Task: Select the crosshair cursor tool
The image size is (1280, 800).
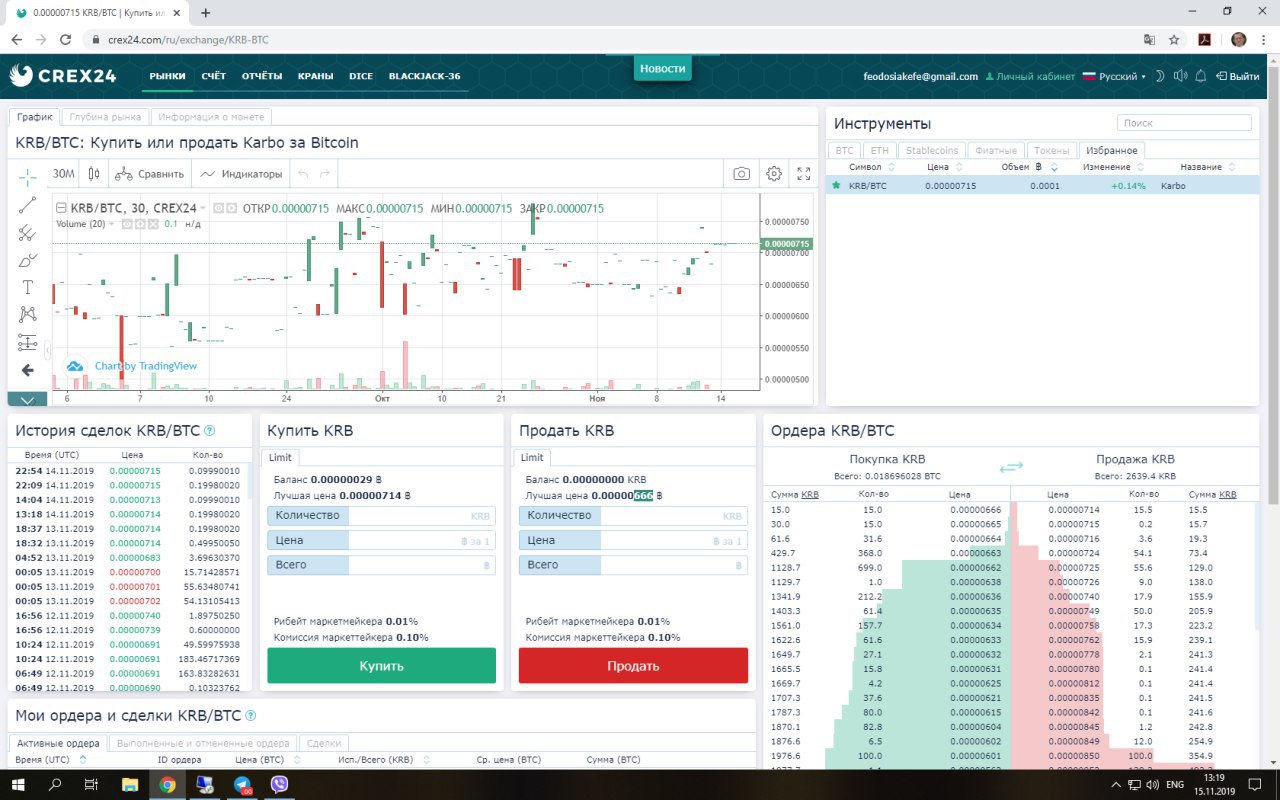Action: (28, 177)
